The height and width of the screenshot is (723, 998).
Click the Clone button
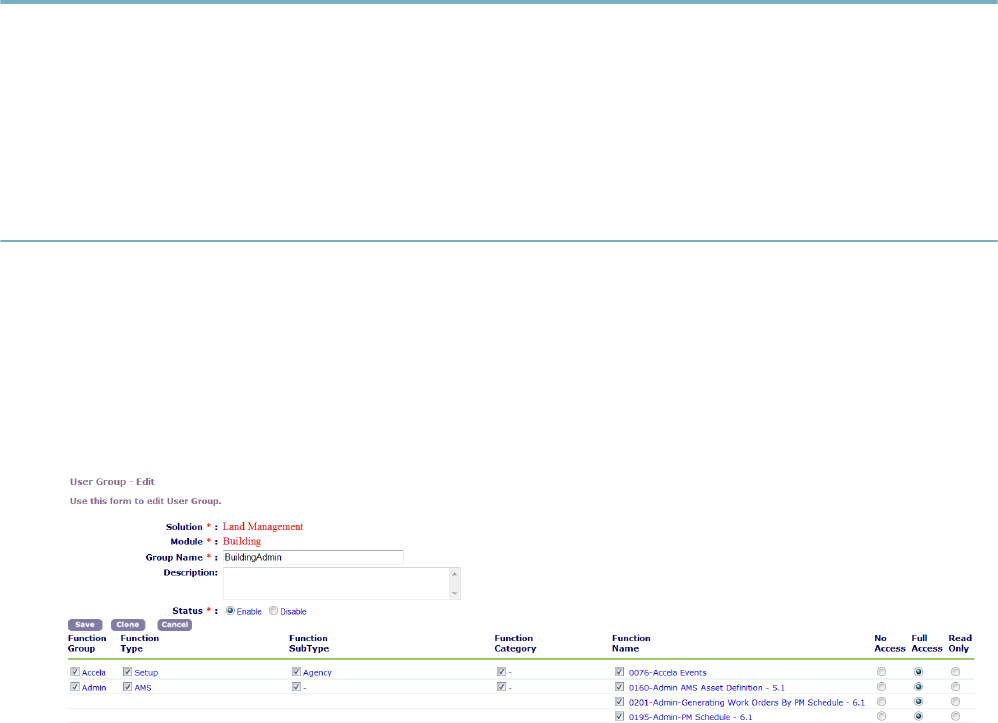click(128, 625)
